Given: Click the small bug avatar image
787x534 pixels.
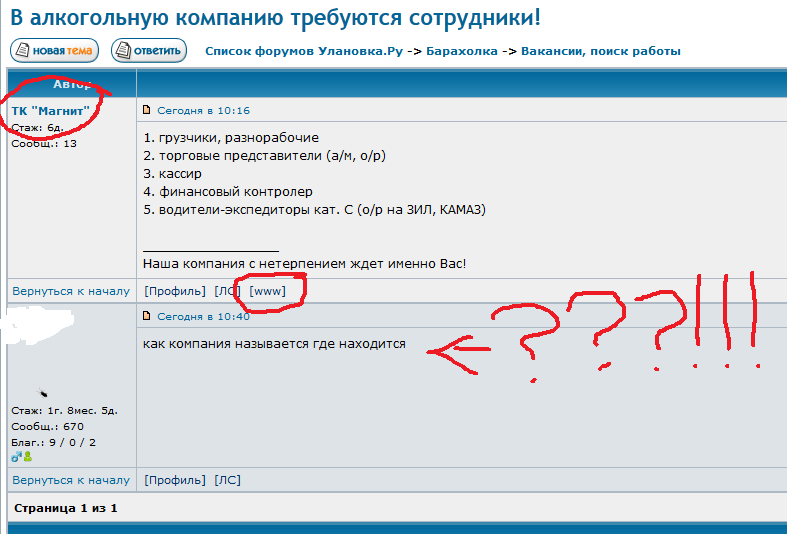Looking at the screenshot, I should (42, 394).
